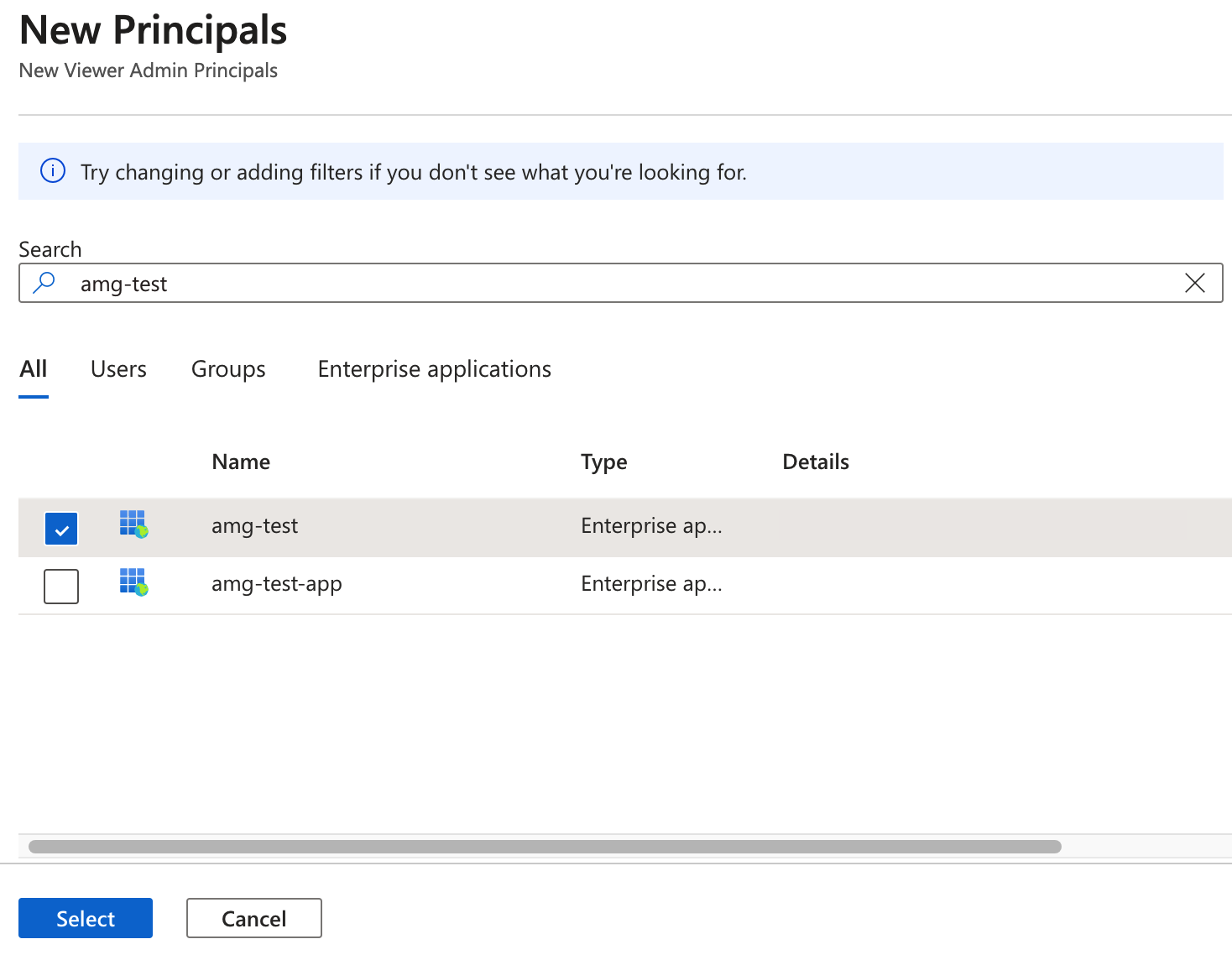Screen dimensions: 1232x960
Task: Click the Cancel button
Action: click(x=253, y=918)
